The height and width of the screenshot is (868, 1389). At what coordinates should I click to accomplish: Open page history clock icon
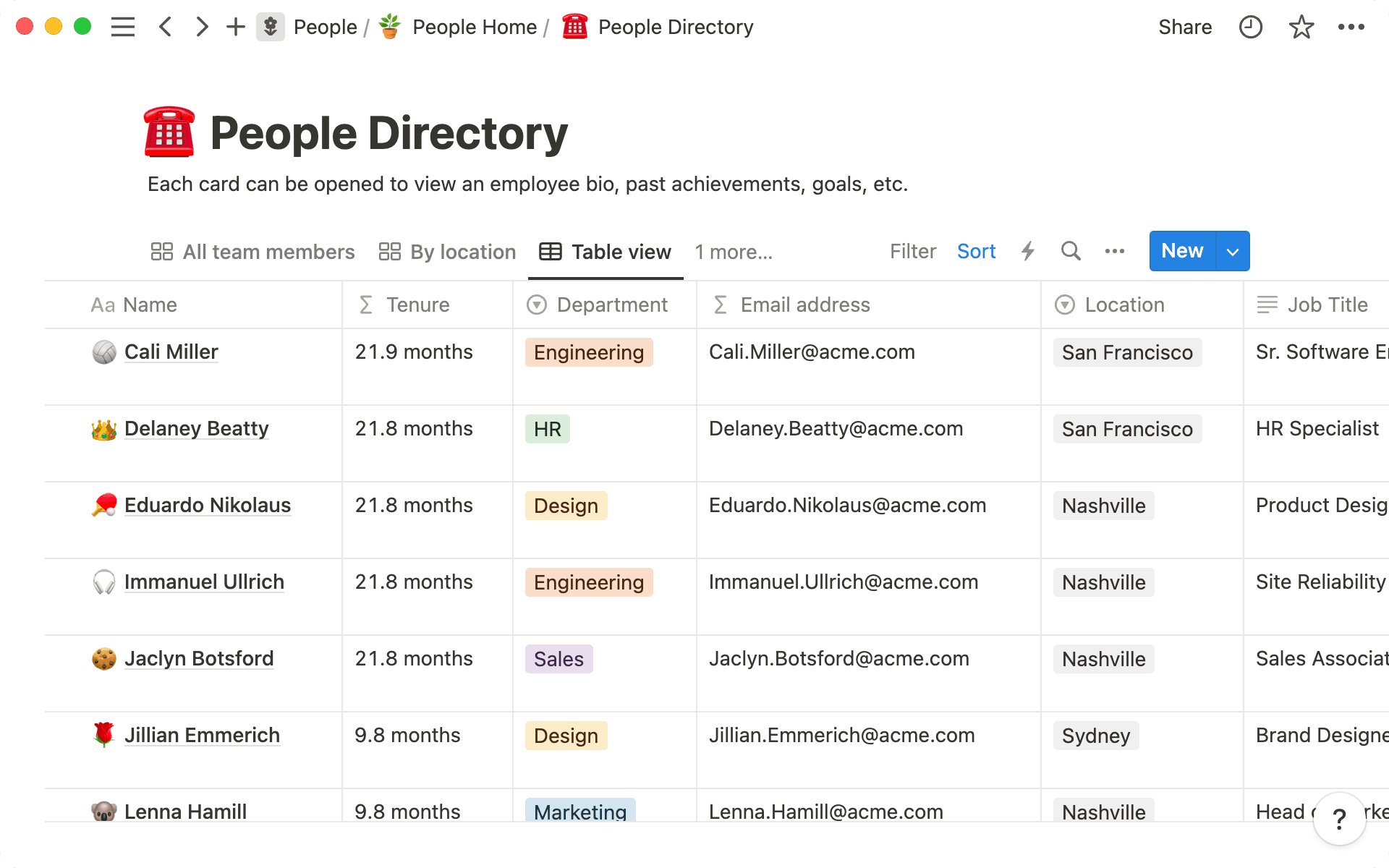(1250, 27)
